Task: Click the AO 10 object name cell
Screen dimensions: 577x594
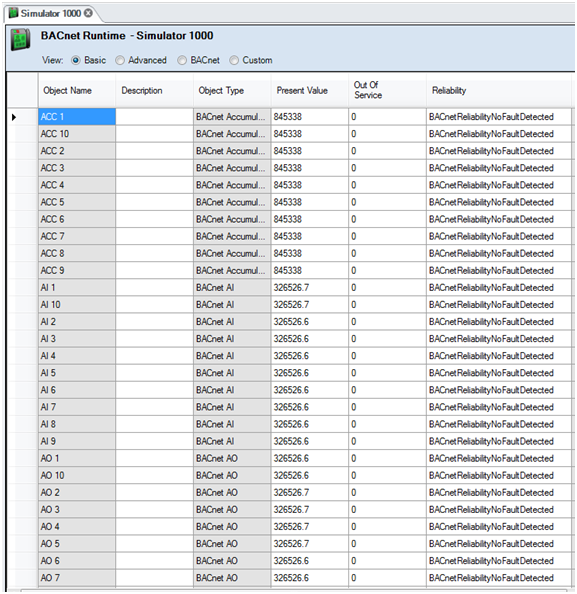Action: 77,475
